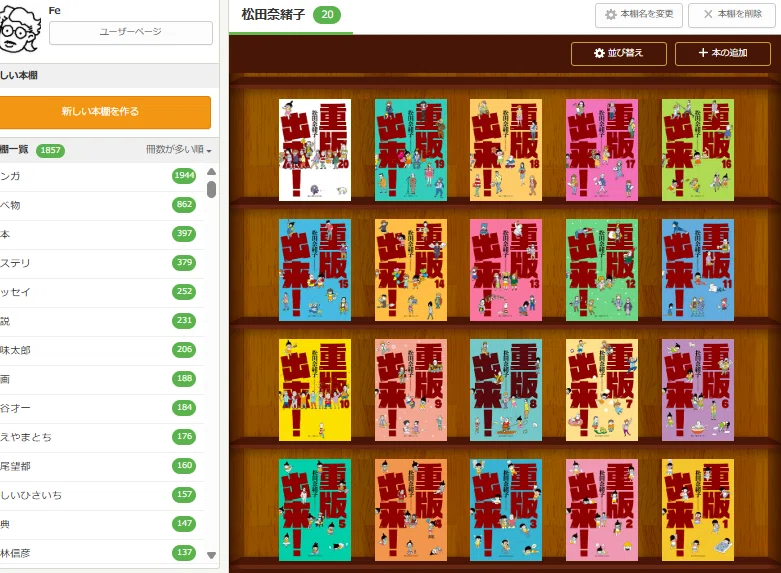Create a new bookshelf with 新しい本棚を作る
Screen dimensions: 781x573
pyautogui.click(x=105, y=112)
